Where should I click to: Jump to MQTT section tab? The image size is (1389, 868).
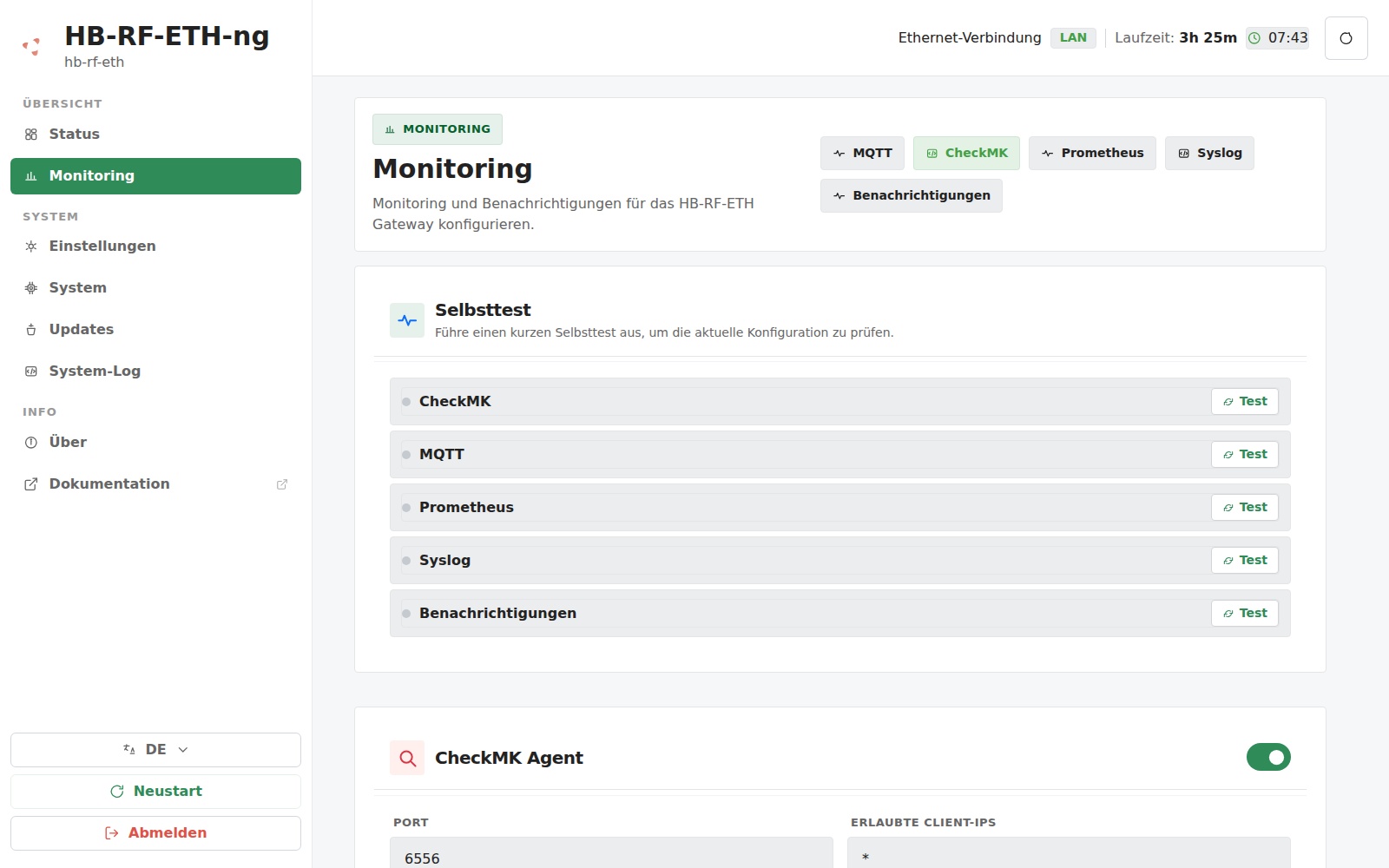coord(863,154)
